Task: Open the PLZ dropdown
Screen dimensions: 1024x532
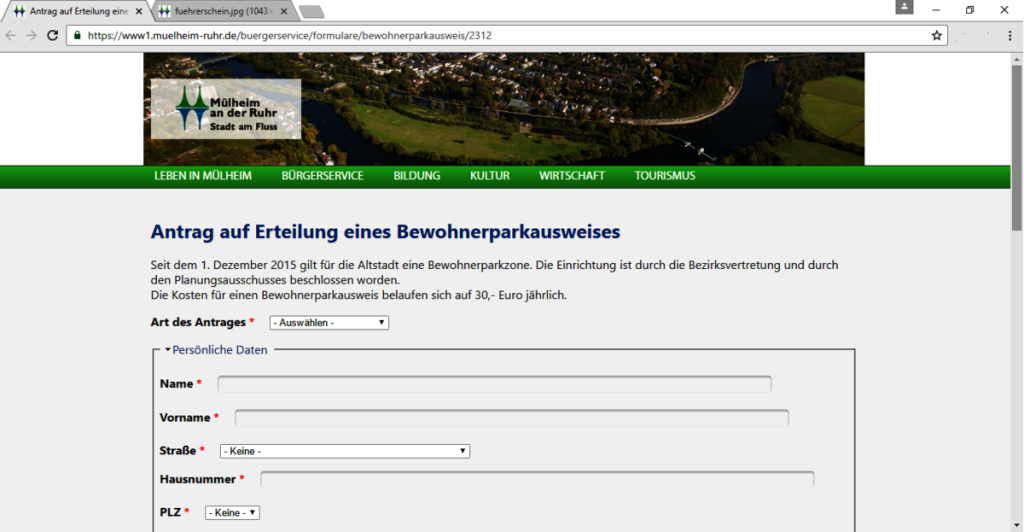Action: click(x=232, y=513)
